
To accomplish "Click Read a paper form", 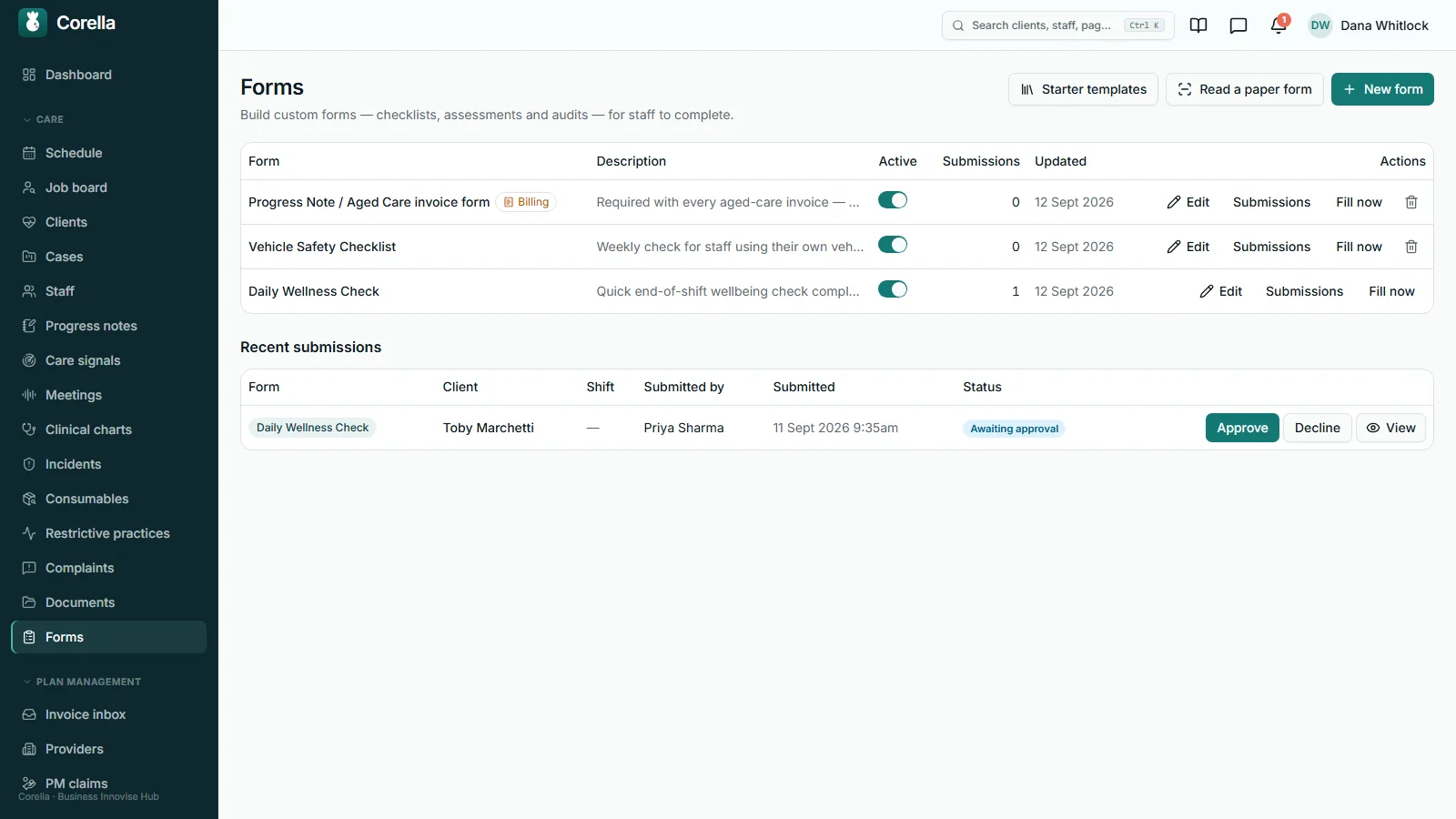I will pos(1245,89).
